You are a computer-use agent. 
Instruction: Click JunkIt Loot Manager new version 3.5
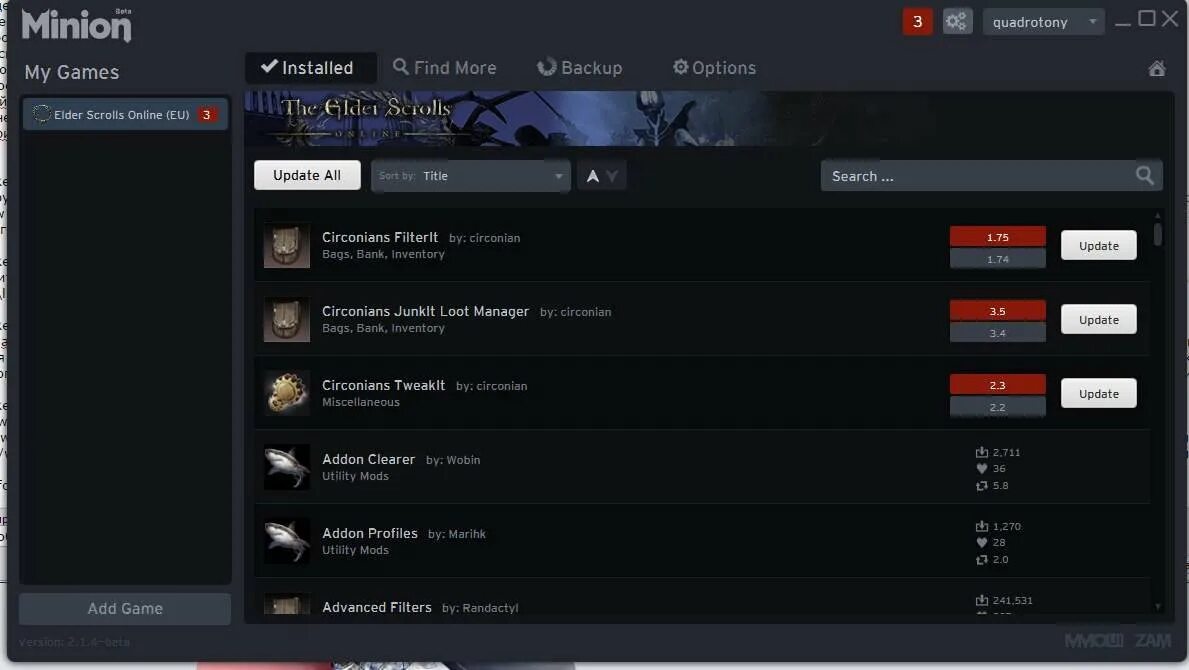click(997, 311)
